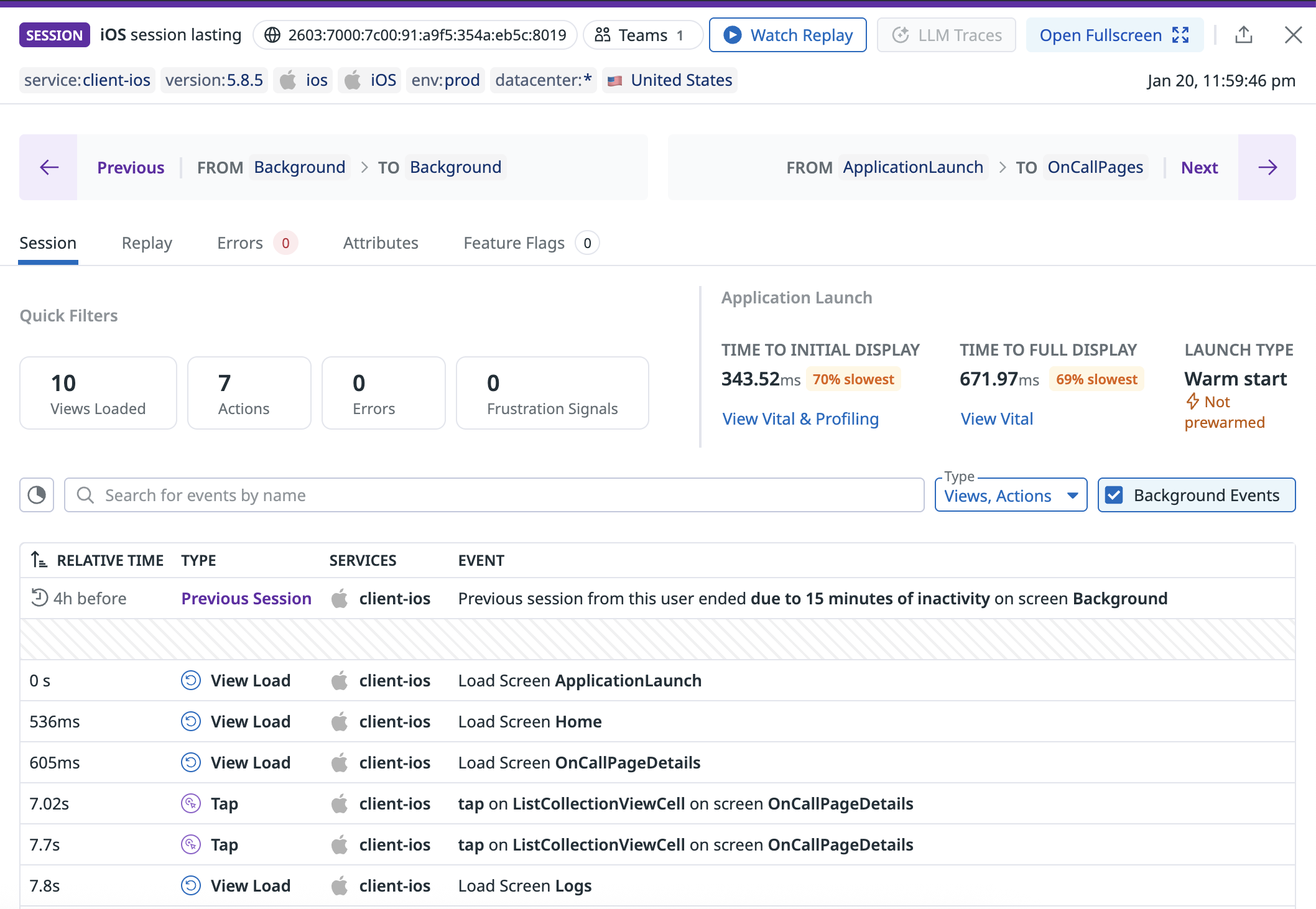1316x909 pixels.
Task: Click the right arrow next view icon
Action: [x=1267, y=167]
